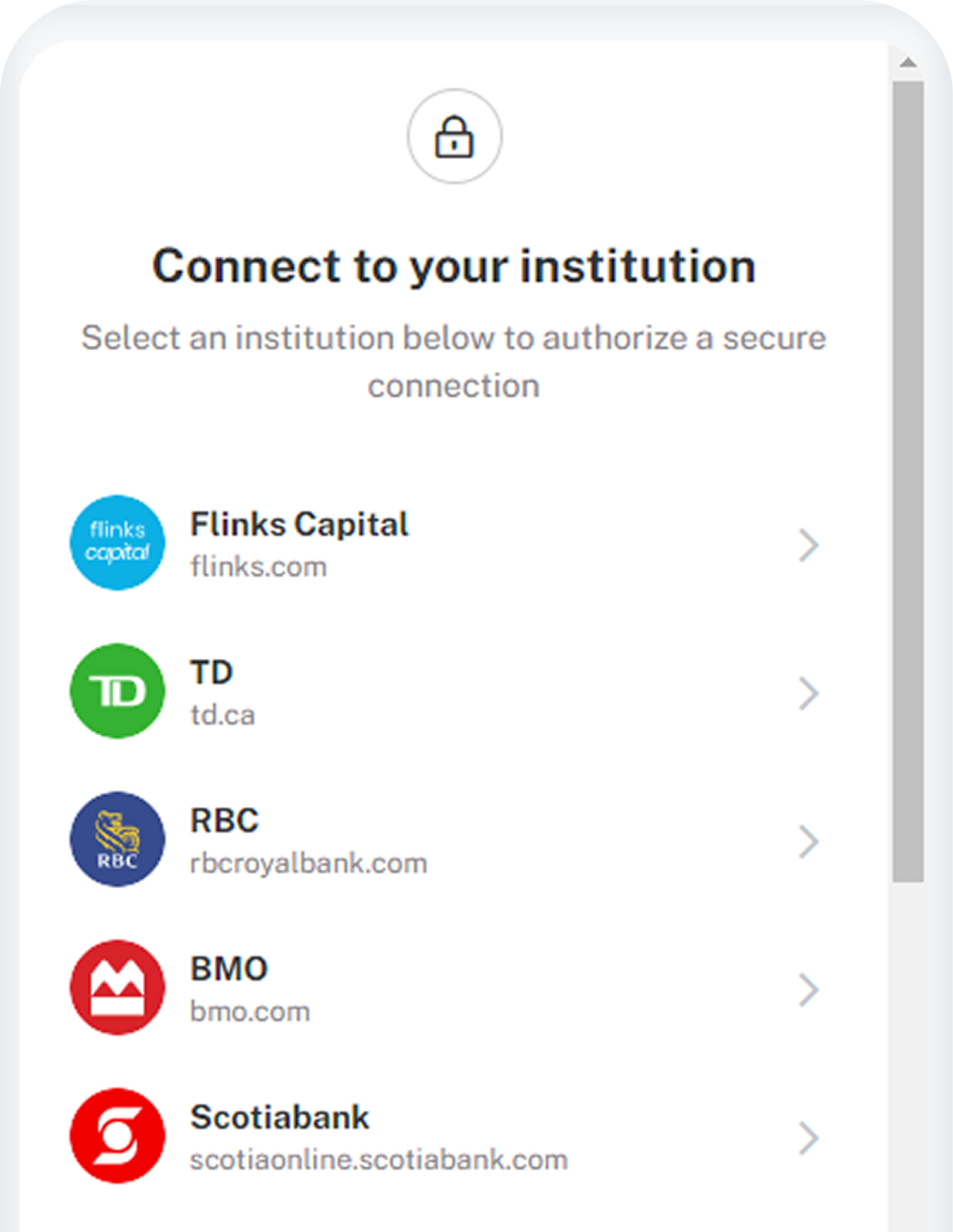Choose BMO from the institution list
Screen dimensions: 953x1232
[229, 969]
